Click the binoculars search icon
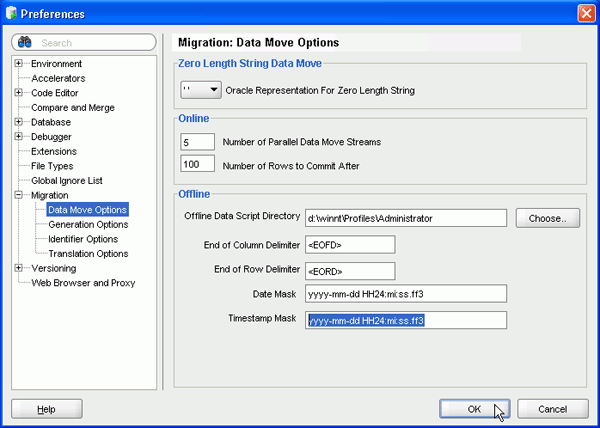 pyautogui.click(x=27, y=43)
